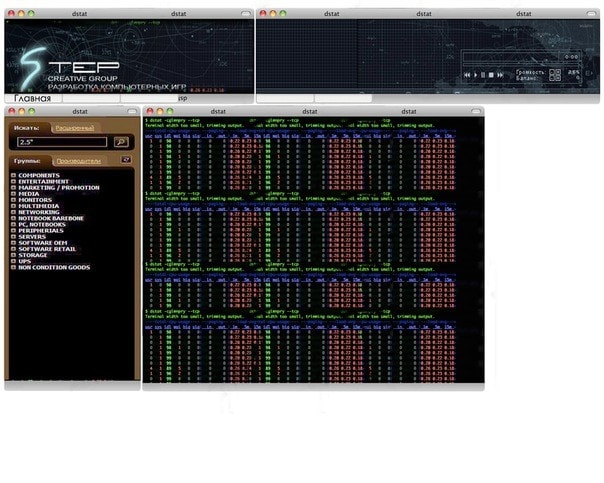Select the Группы tab
604x483 pixels.
tap(28, 160)
